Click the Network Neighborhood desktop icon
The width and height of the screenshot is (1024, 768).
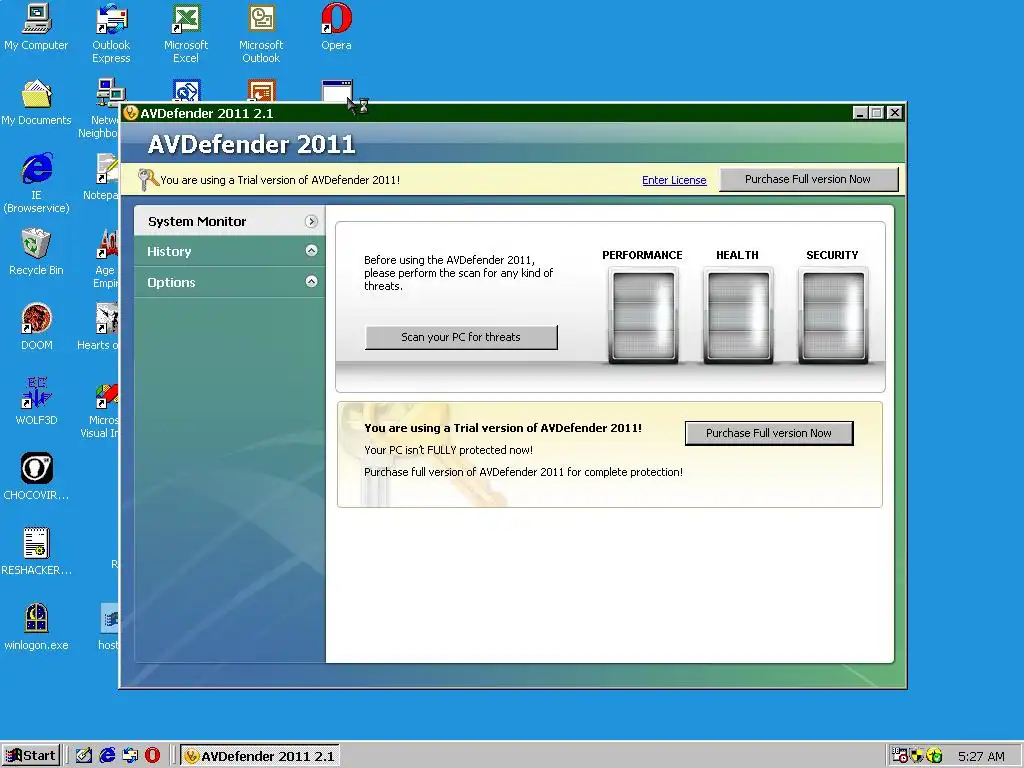(x=104, y=108)
